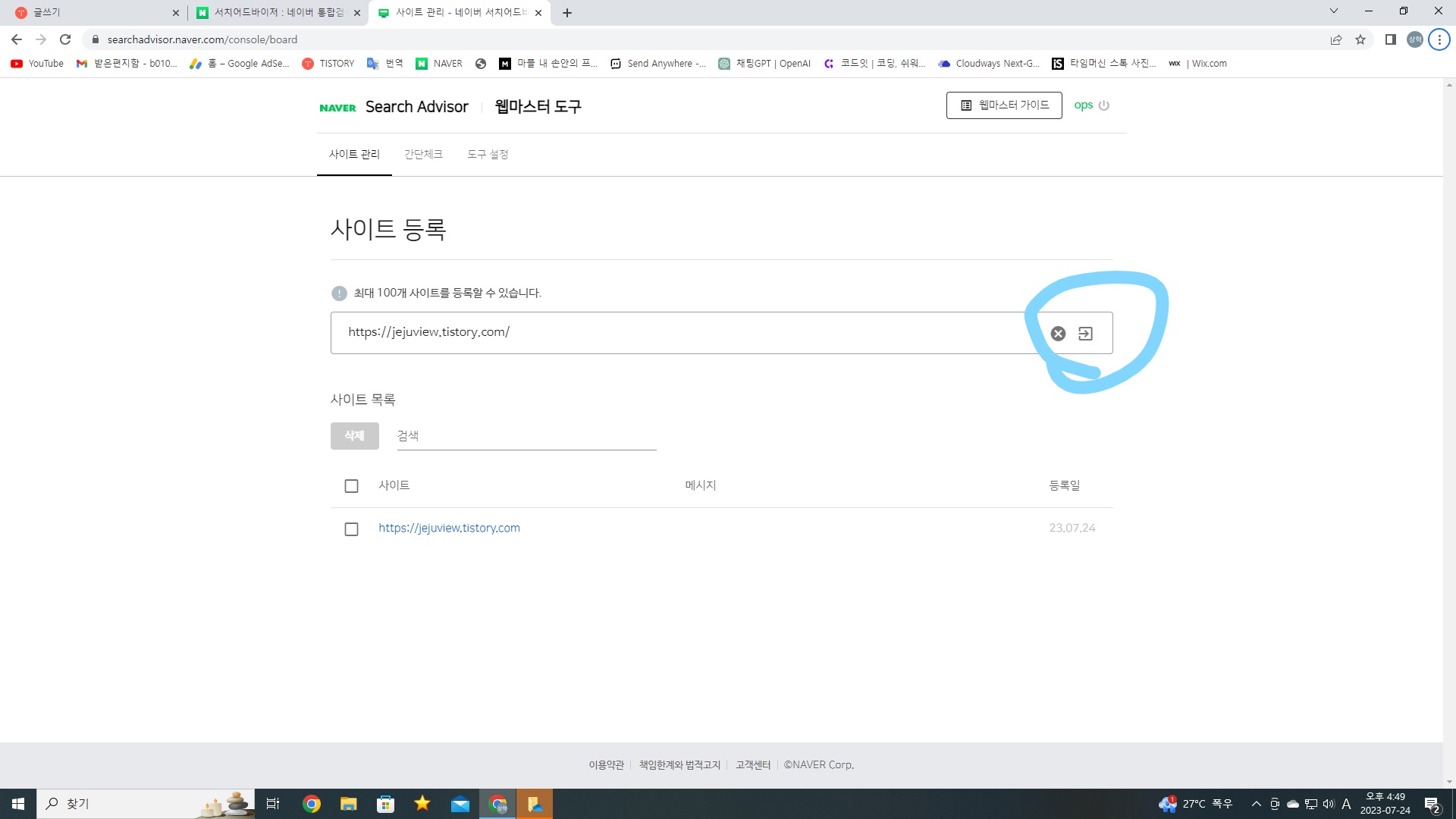Switch to the 도구 설정 tab
Screen dimensions: 1456x819
click(x=488, y=155)
